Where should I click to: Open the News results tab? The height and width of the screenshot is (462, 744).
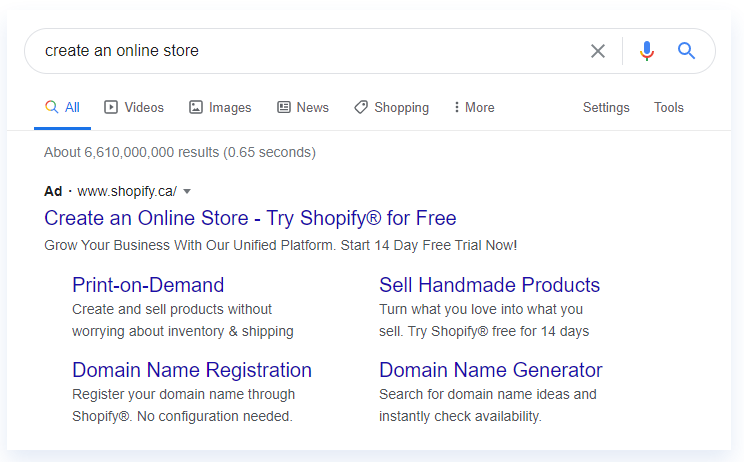[303, 108]
